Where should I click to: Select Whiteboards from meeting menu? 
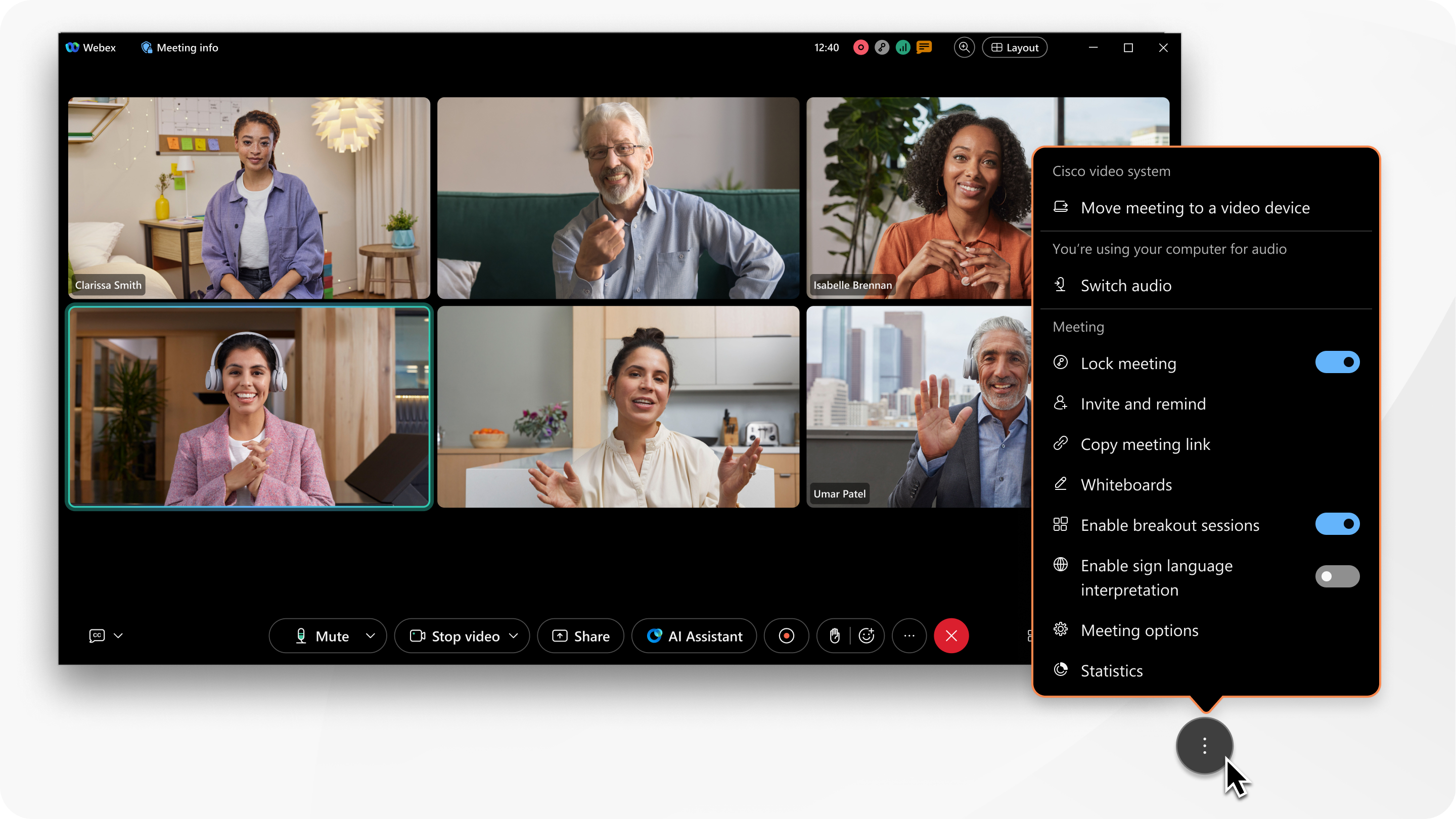[1126, 484]
